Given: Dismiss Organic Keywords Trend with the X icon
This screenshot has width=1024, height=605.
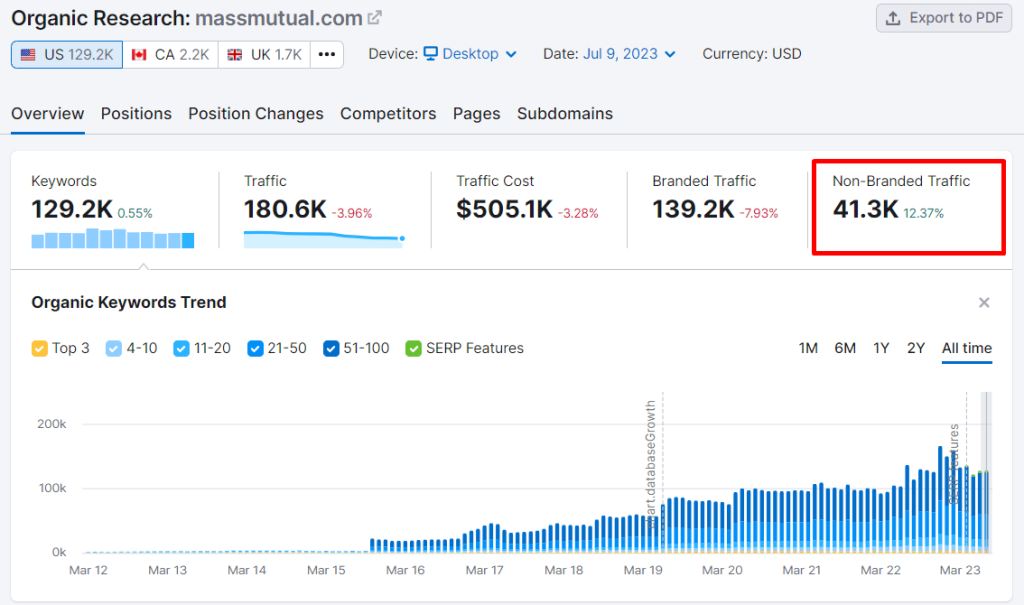Looking at the screenshot, I should [x=984, y=302].
